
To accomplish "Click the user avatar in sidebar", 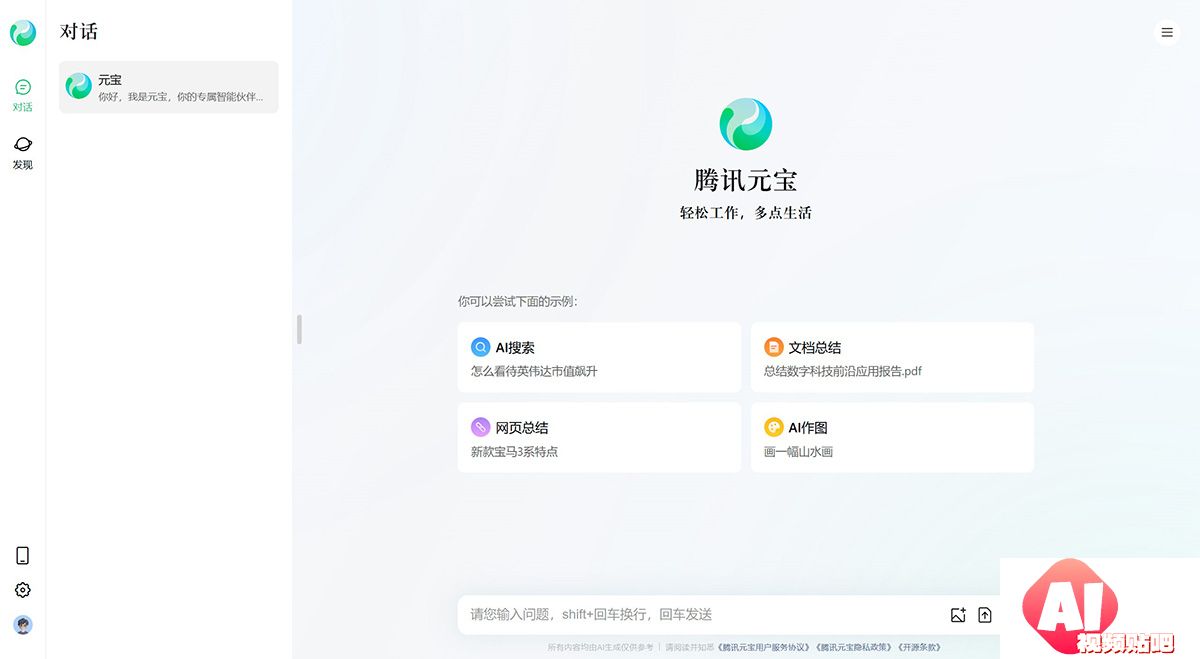I will 23,625.
